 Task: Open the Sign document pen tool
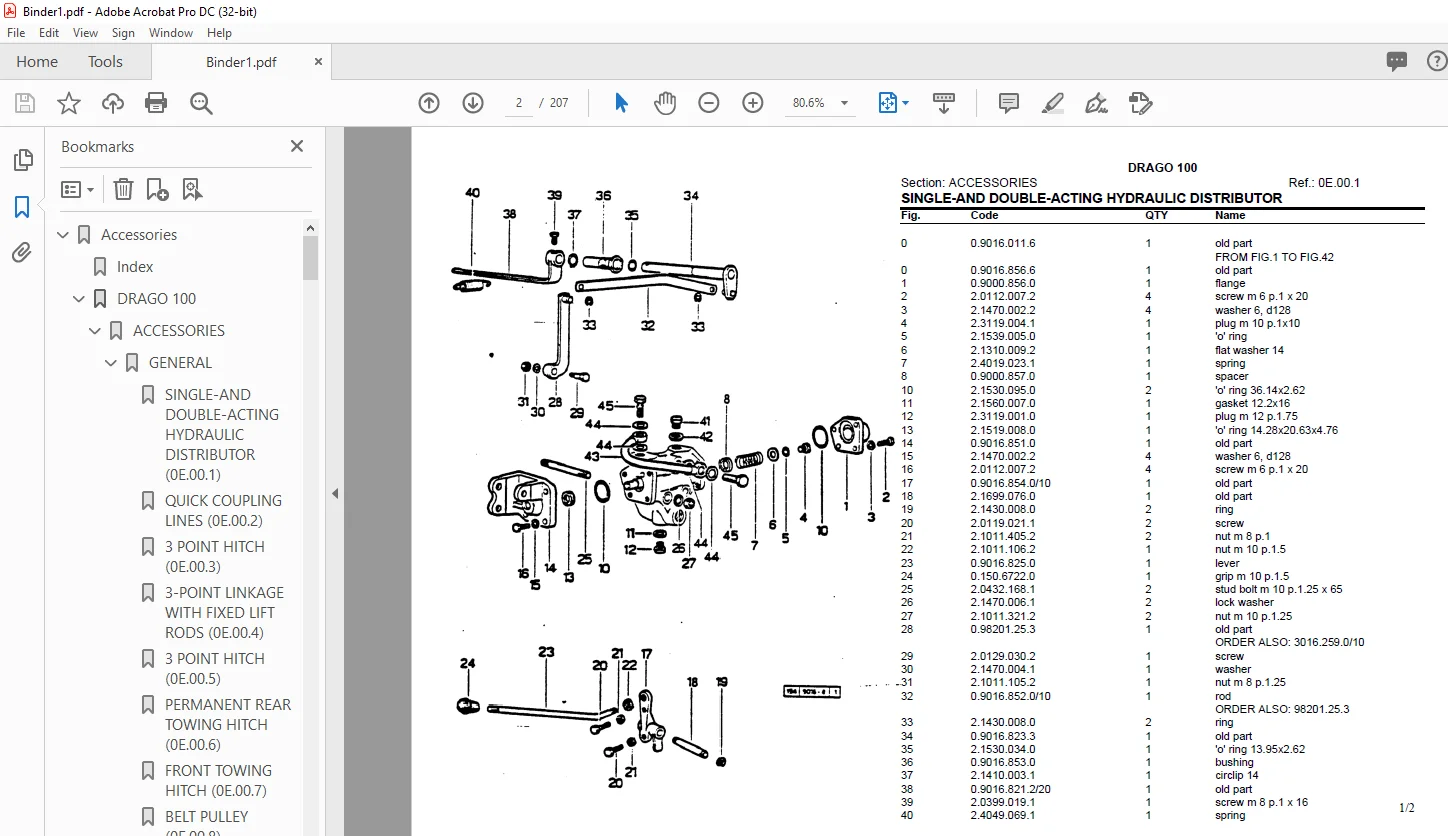tap(1097, 103)
